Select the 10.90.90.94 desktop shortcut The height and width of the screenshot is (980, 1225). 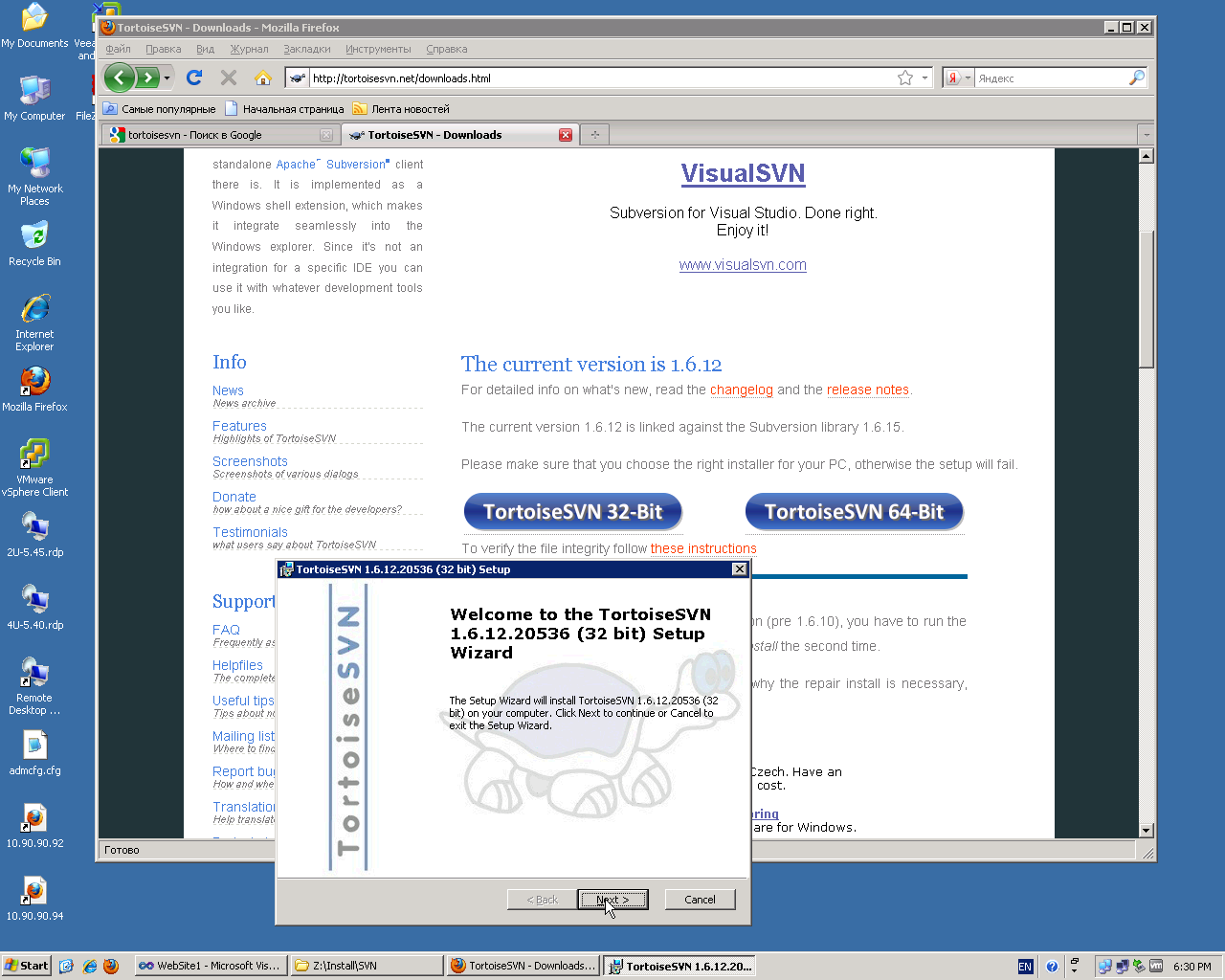[34, 898]
